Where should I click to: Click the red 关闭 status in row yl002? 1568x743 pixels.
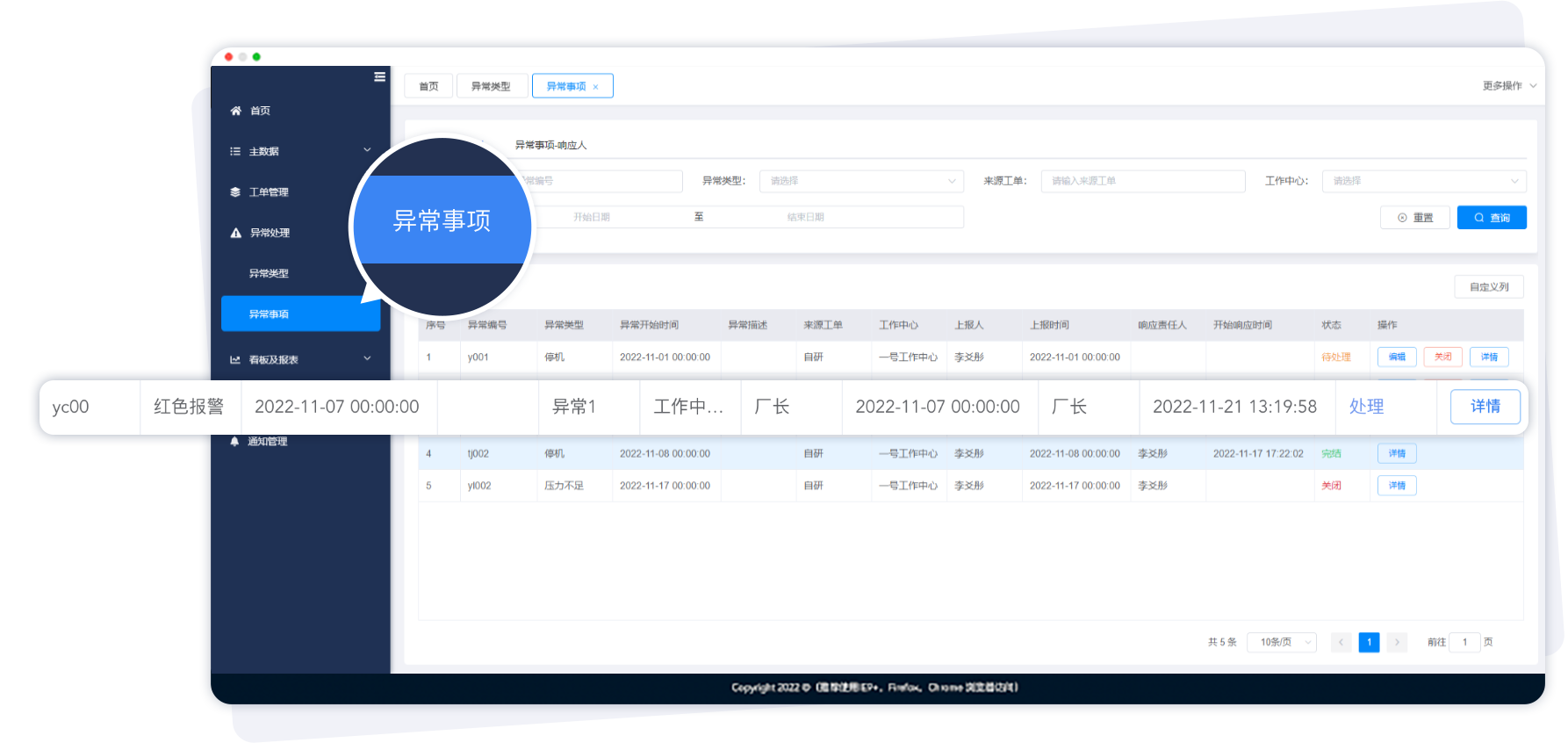[x=1331, y=485]
